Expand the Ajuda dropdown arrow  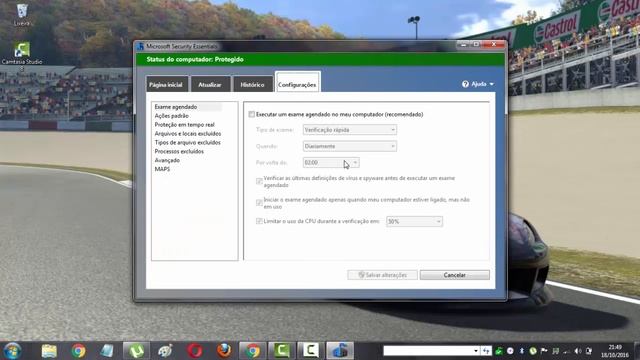[x=491, y=84]
